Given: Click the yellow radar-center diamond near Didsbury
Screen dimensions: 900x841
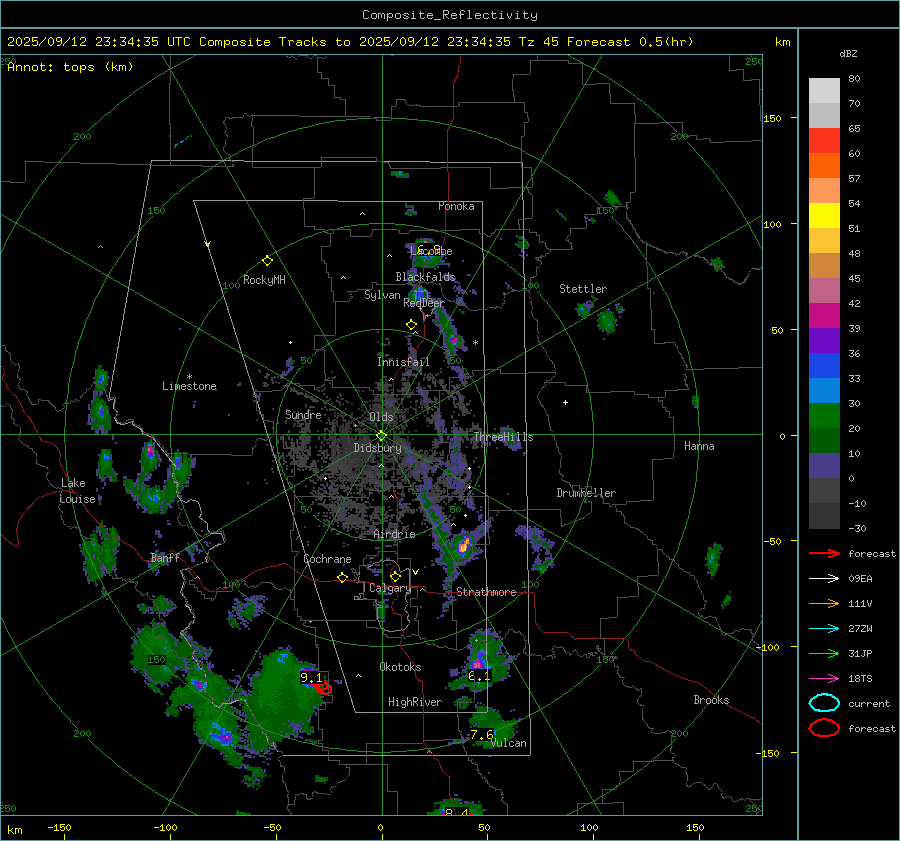Looking at the screenshot, I should coord(381,436).
